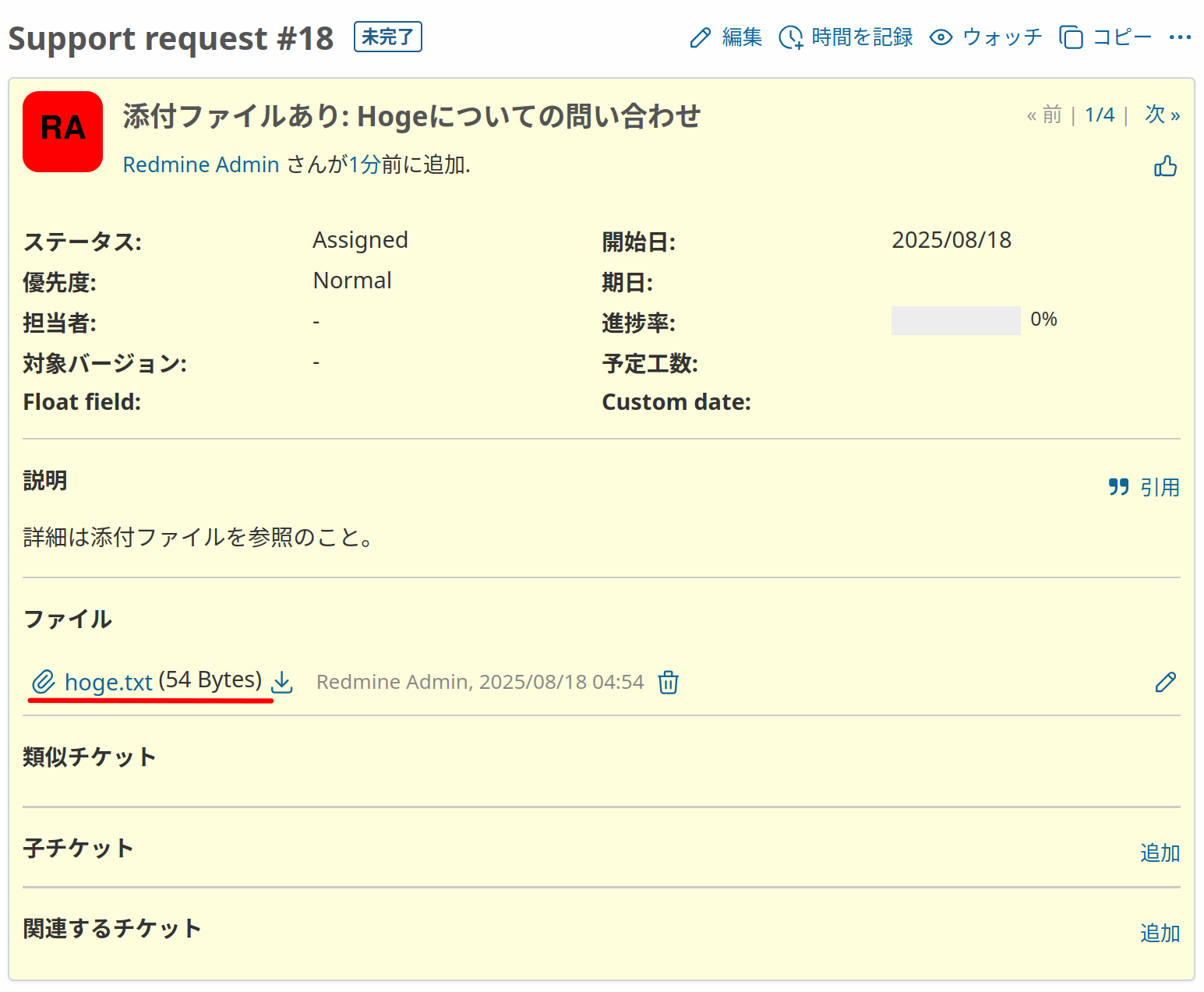Open the hoge.txt attachment link
The height and width of the screenshot is (992, 1204).
tap(108, 683)
